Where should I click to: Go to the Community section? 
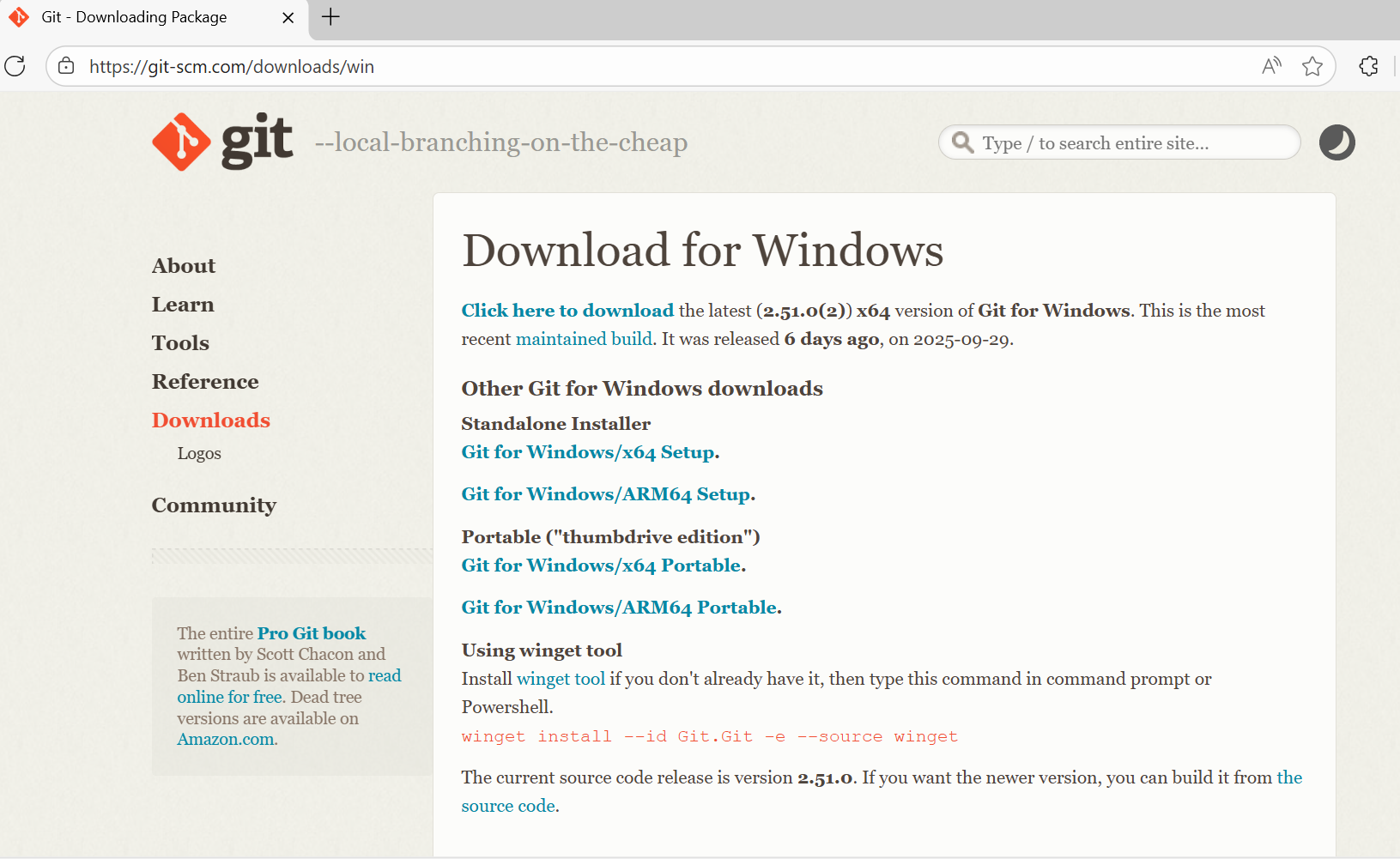(x=214, y=505)
